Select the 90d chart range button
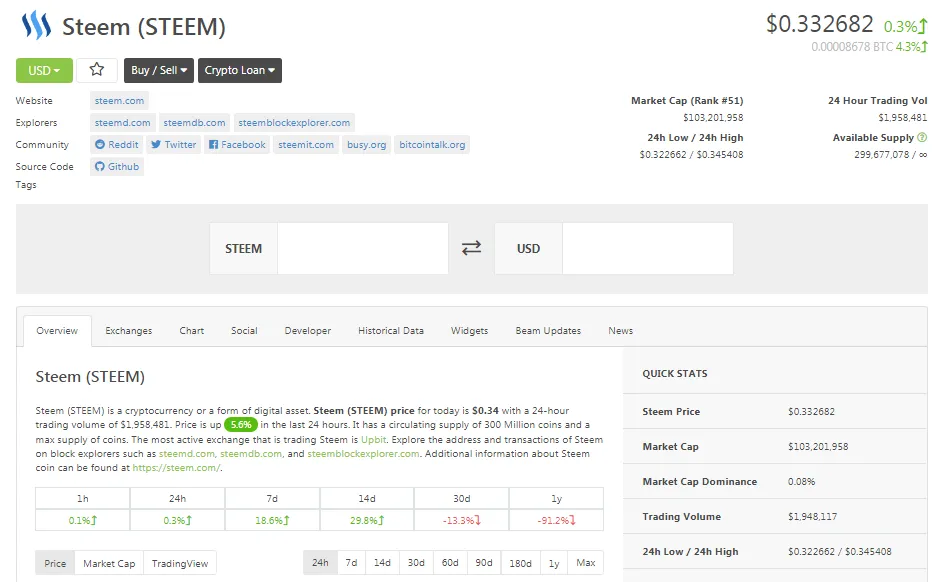 pos(484,562)
